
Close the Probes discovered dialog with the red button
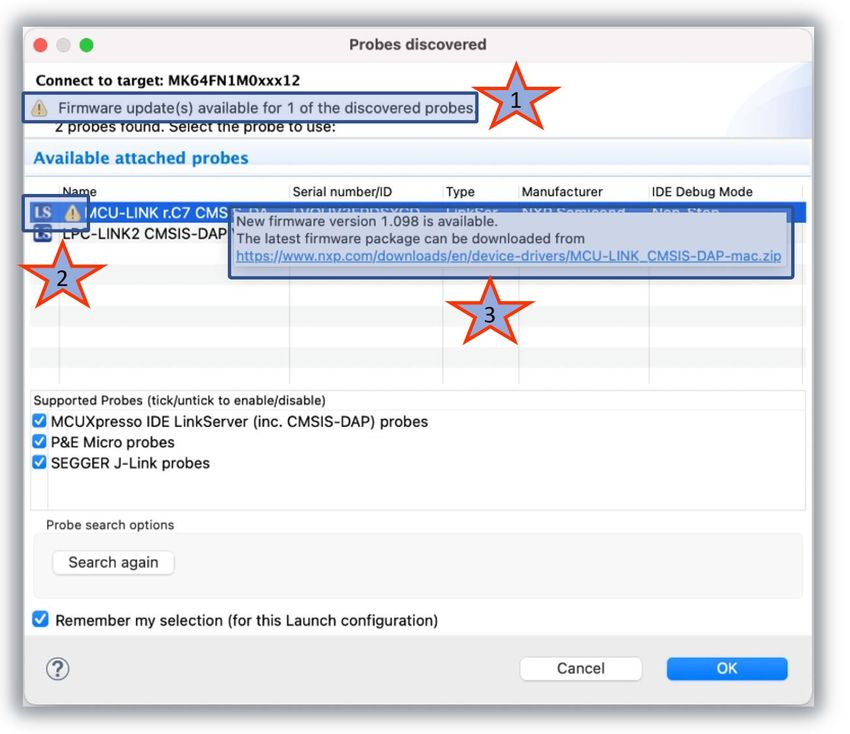41,45
